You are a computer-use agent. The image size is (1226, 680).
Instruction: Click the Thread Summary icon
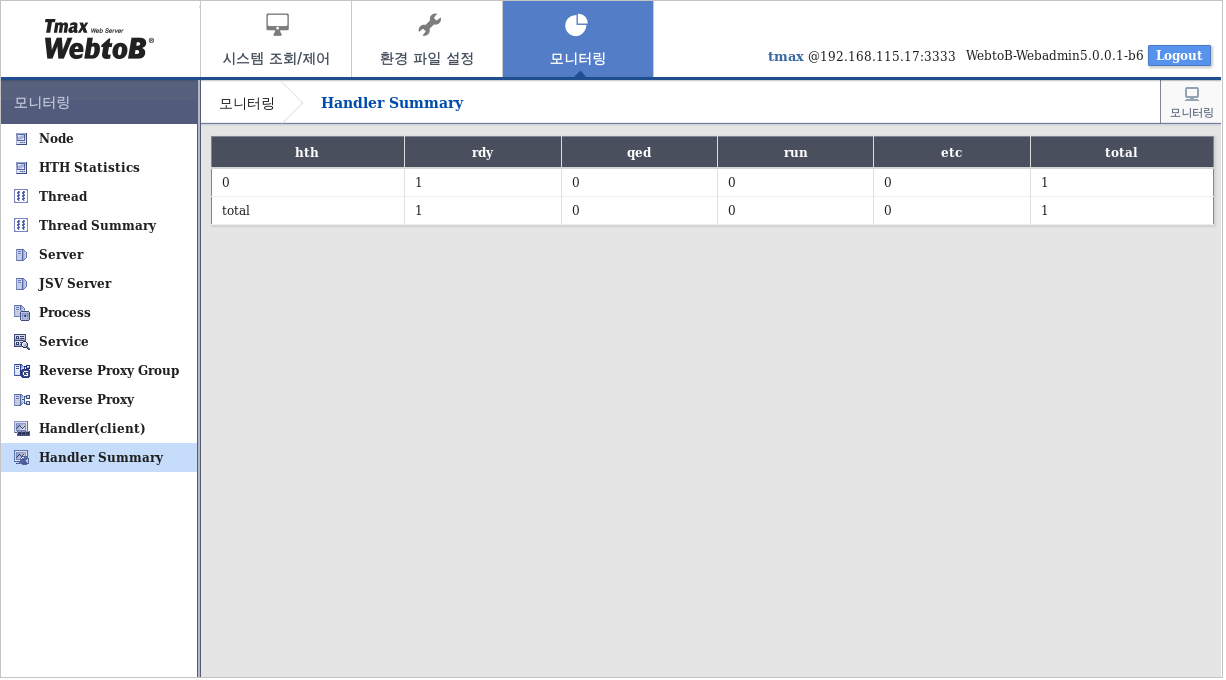pyautogui.click(x=21, y=226)
